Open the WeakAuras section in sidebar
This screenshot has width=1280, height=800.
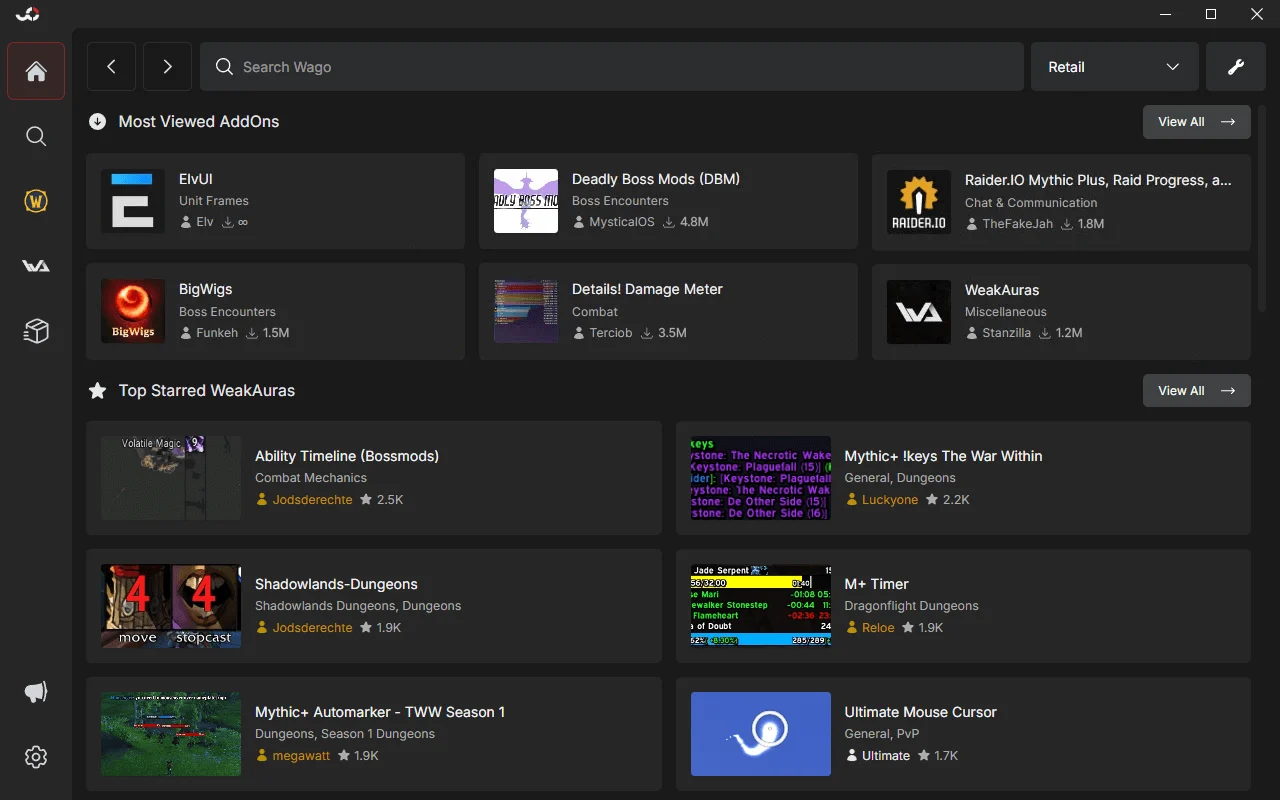coord(36,266)
